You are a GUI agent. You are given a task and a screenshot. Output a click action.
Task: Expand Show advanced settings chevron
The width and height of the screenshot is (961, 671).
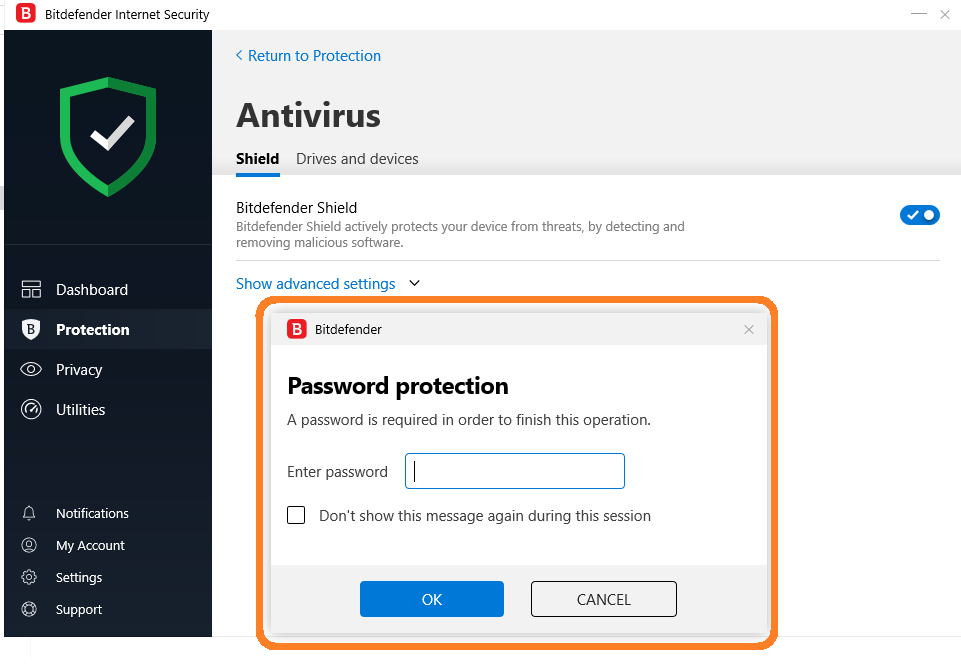[x=415, y=284]
